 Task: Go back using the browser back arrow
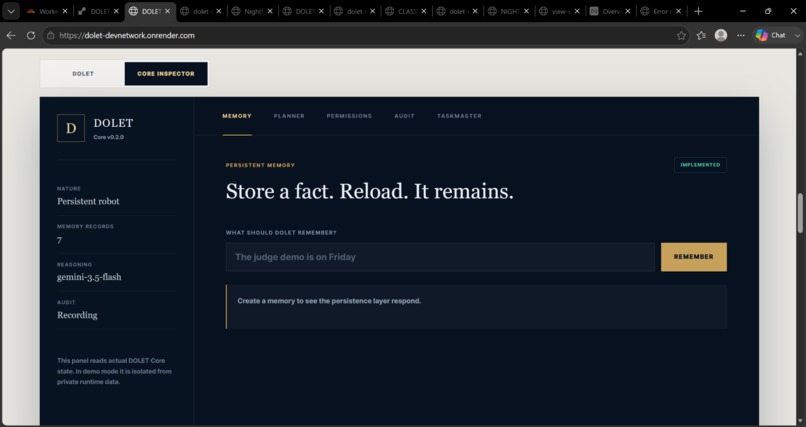(11, 35)
